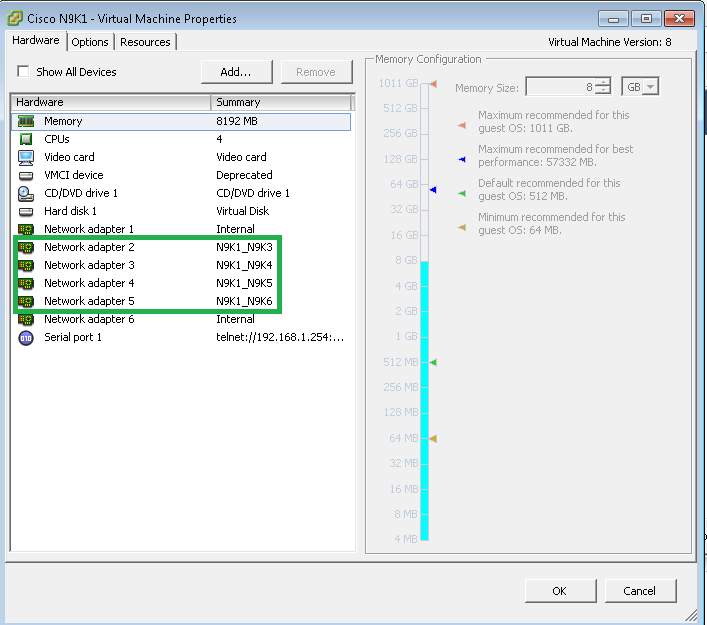The width and height of the screenshot is (707, 625).
Task: Switch to the Hardware tab
Action: pyautogui.click(x=36, y=40)
